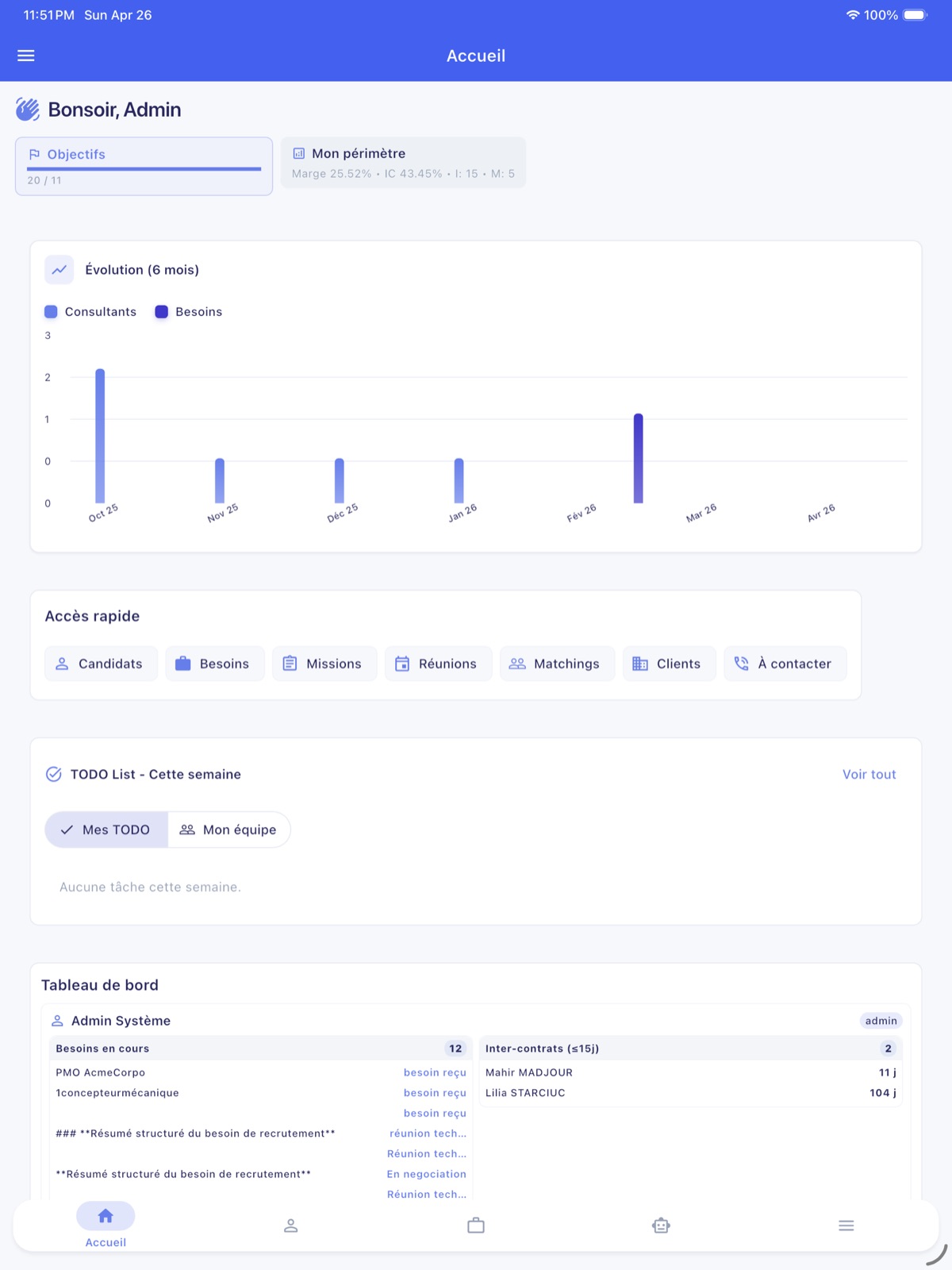The image size is (952, 1270).
Task: Click the Objectifs progress bar
Action: point(144,168)
